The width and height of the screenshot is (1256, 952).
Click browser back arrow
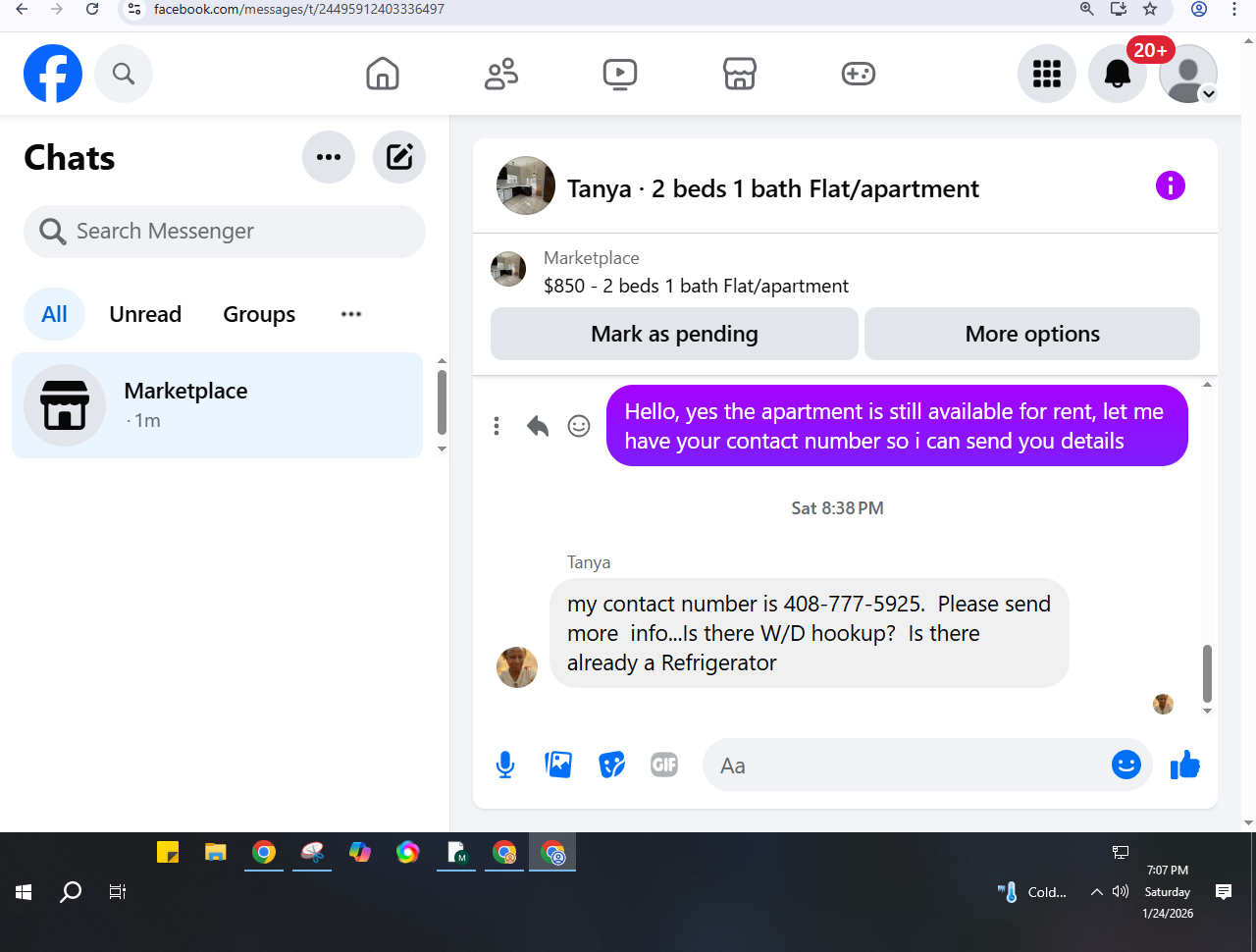(22, 9)
